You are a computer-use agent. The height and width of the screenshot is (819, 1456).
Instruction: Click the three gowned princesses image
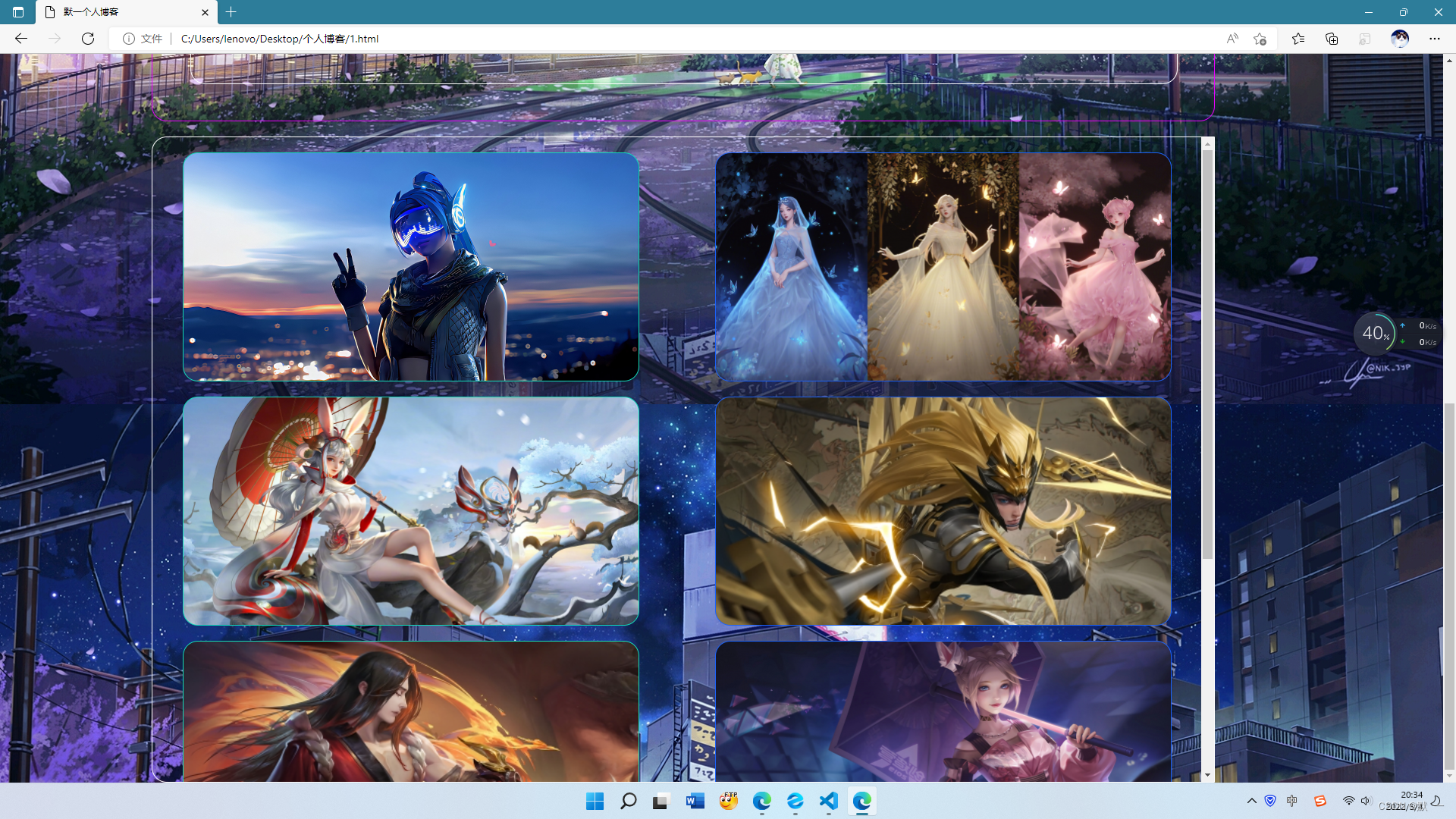[943, 267]
